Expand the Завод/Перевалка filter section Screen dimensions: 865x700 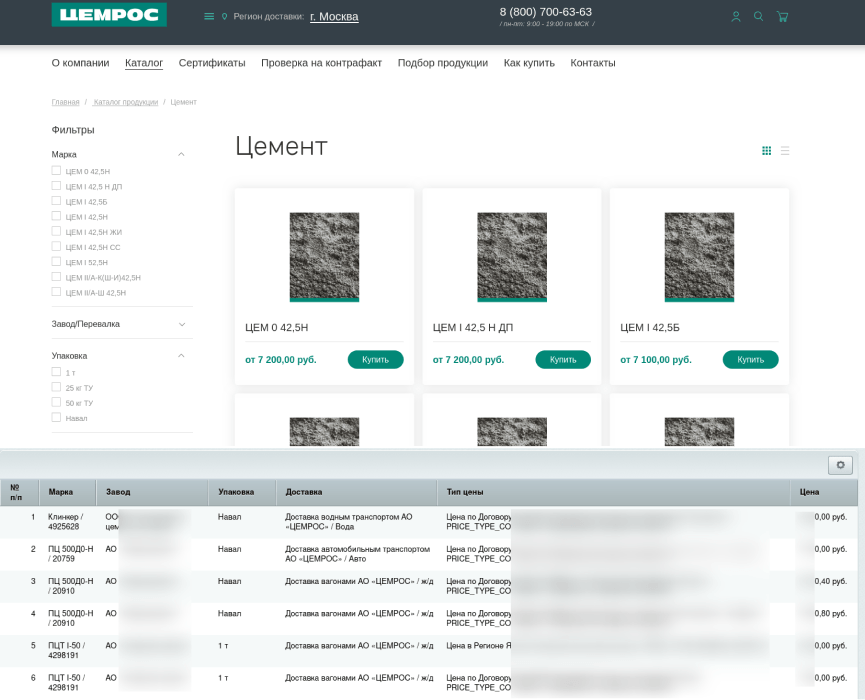[x=181, y=324]
